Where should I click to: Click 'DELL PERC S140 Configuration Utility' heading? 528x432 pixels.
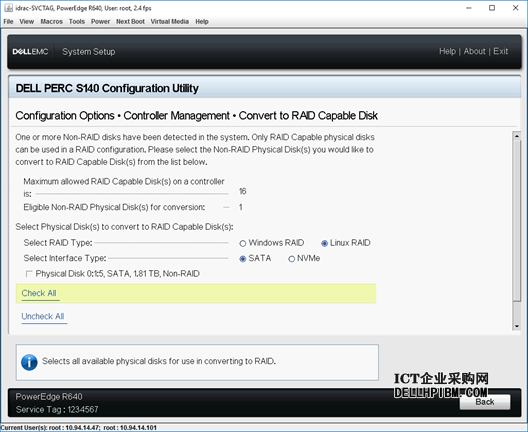coord(107,88)
